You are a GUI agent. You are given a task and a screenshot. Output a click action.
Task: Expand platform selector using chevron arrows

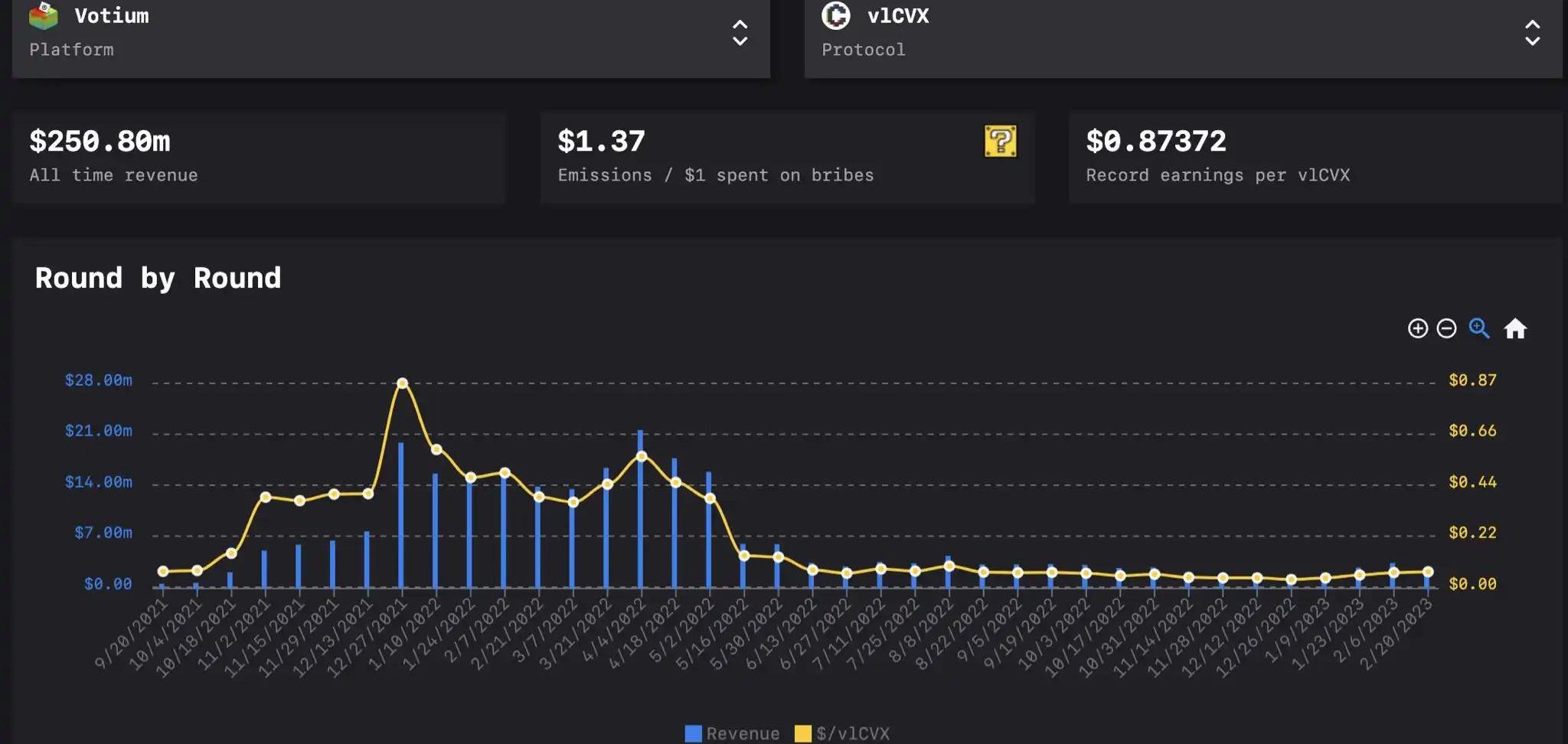point(740,33)
